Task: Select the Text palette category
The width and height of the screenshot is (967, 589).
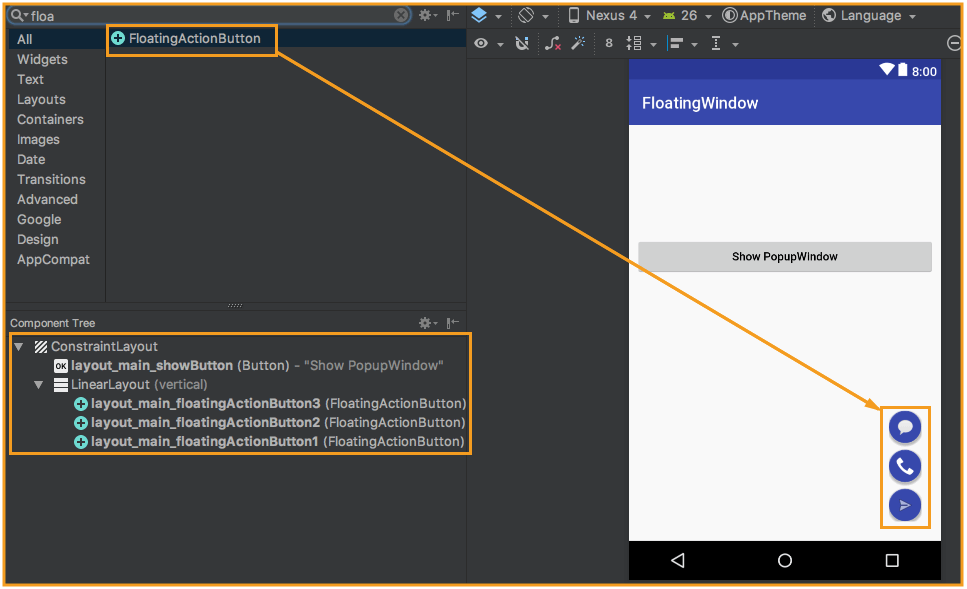Action: click(x=30, y=80)
